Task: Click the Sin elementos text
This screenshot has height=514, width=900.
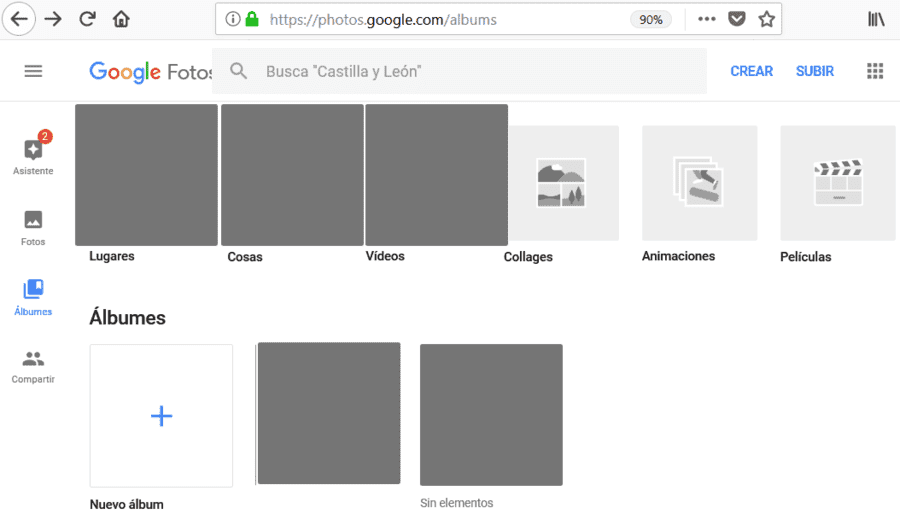Action: click(x=456, y=503)
